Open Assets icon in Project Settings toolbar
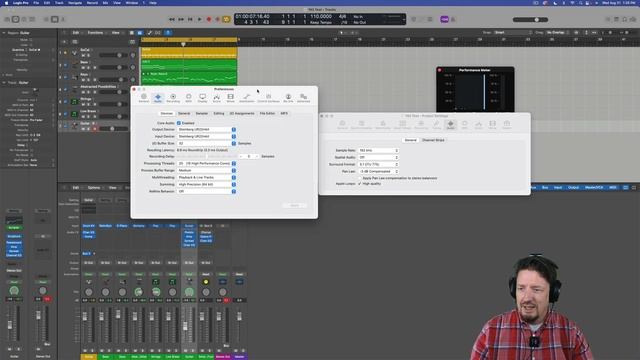The width and height of the screenshot is (640, 360). tap(507, 124)
